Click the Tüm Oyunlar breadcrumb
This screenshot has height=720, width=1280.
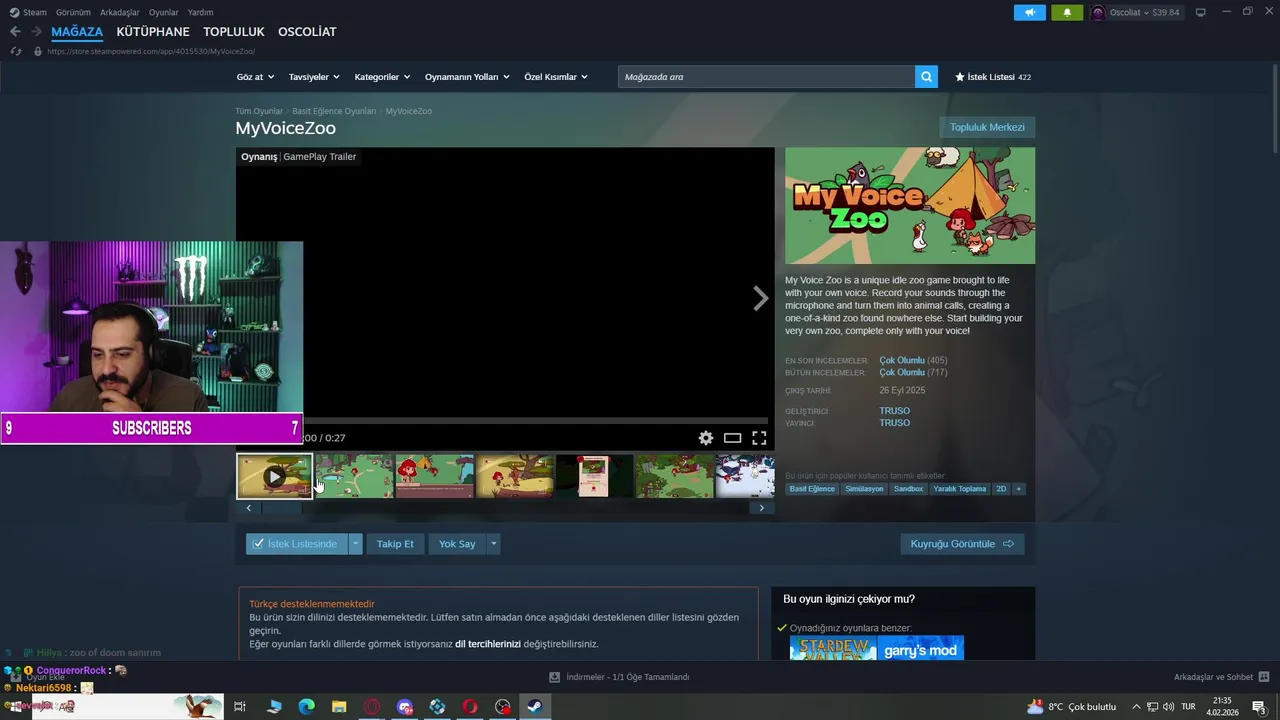[x=259, y=111]
